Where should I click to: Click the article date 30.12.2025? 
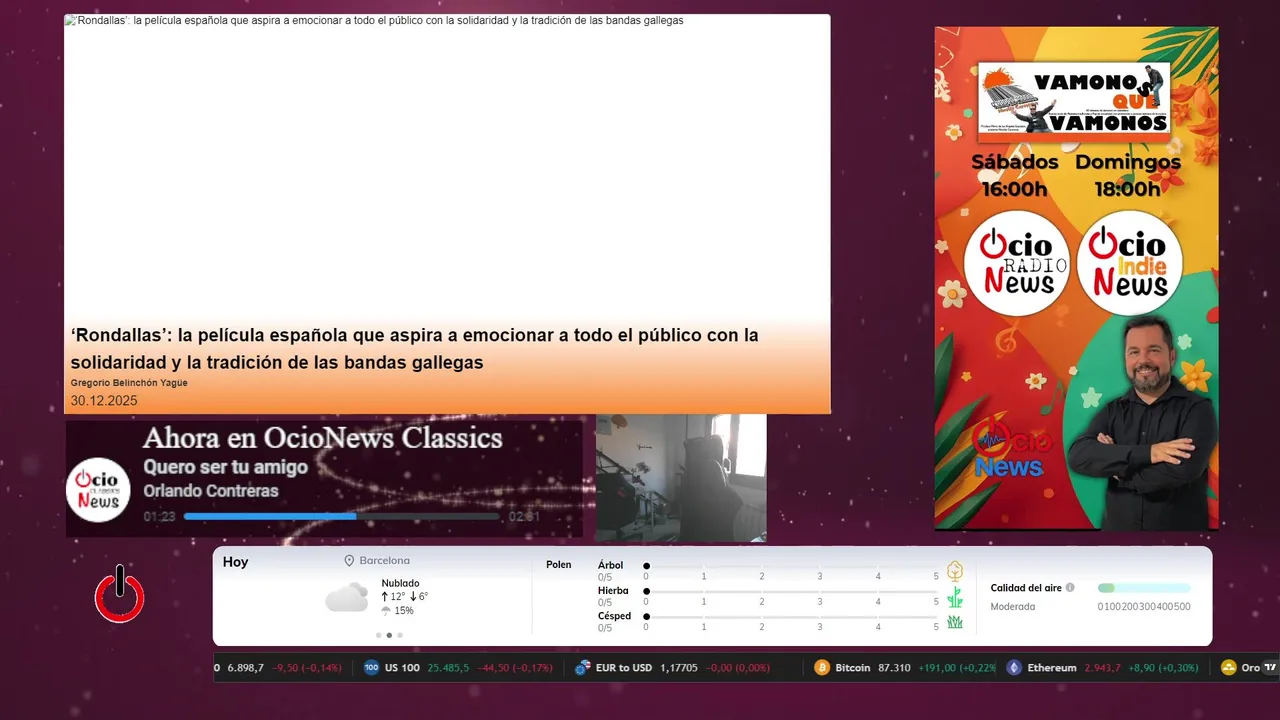104,401
